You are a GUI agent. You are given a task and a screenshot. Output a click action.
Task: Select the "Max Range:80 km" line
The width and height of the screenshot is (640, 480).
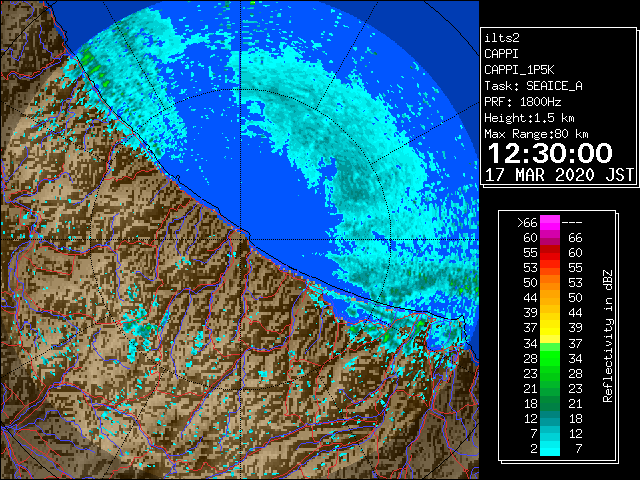[536, 134]
